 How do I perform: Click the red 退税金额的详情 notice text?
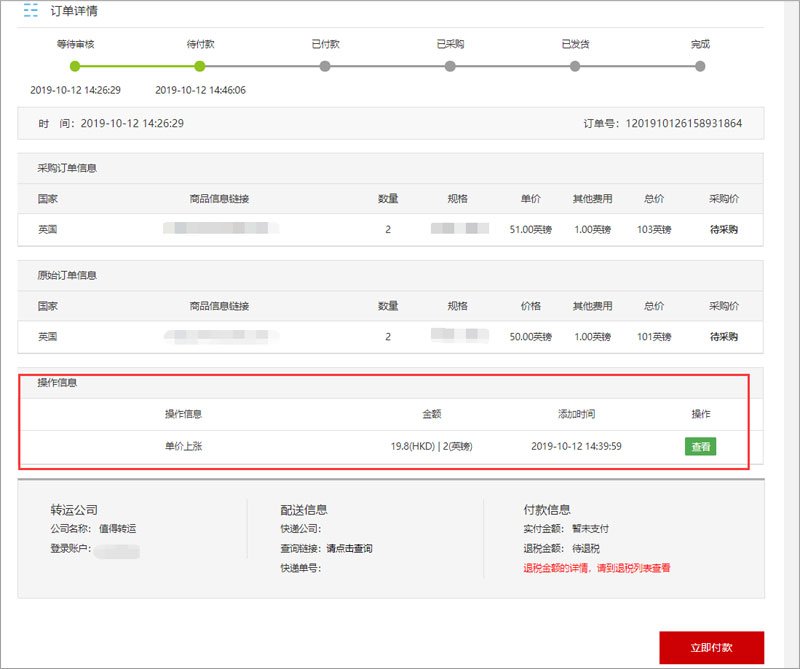point(596,568)
